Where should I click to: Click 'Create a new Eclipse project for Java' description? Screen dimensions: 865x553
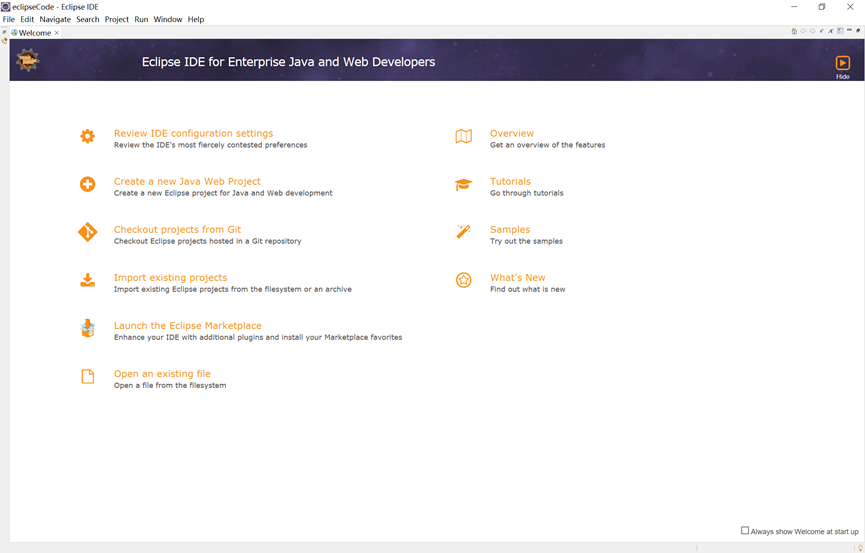tap(223, 193)
